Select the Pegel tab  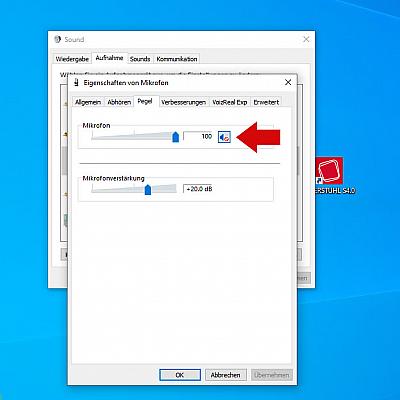pos(145,101)
